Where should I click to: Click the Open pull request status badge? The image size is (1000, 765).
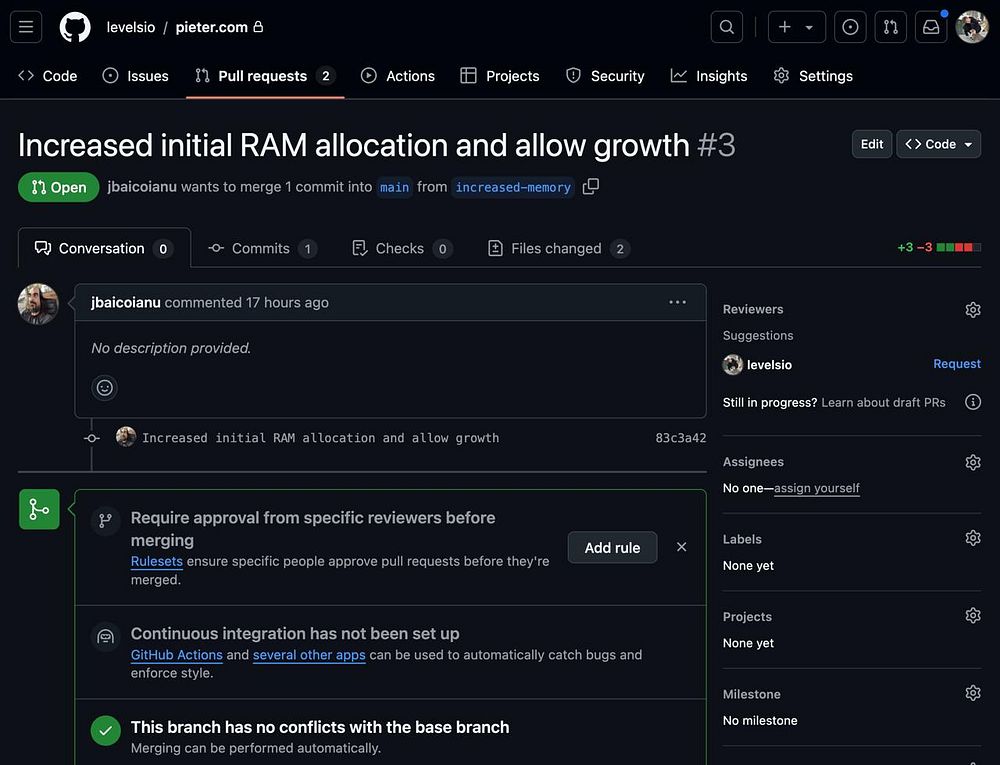point(59,187)
